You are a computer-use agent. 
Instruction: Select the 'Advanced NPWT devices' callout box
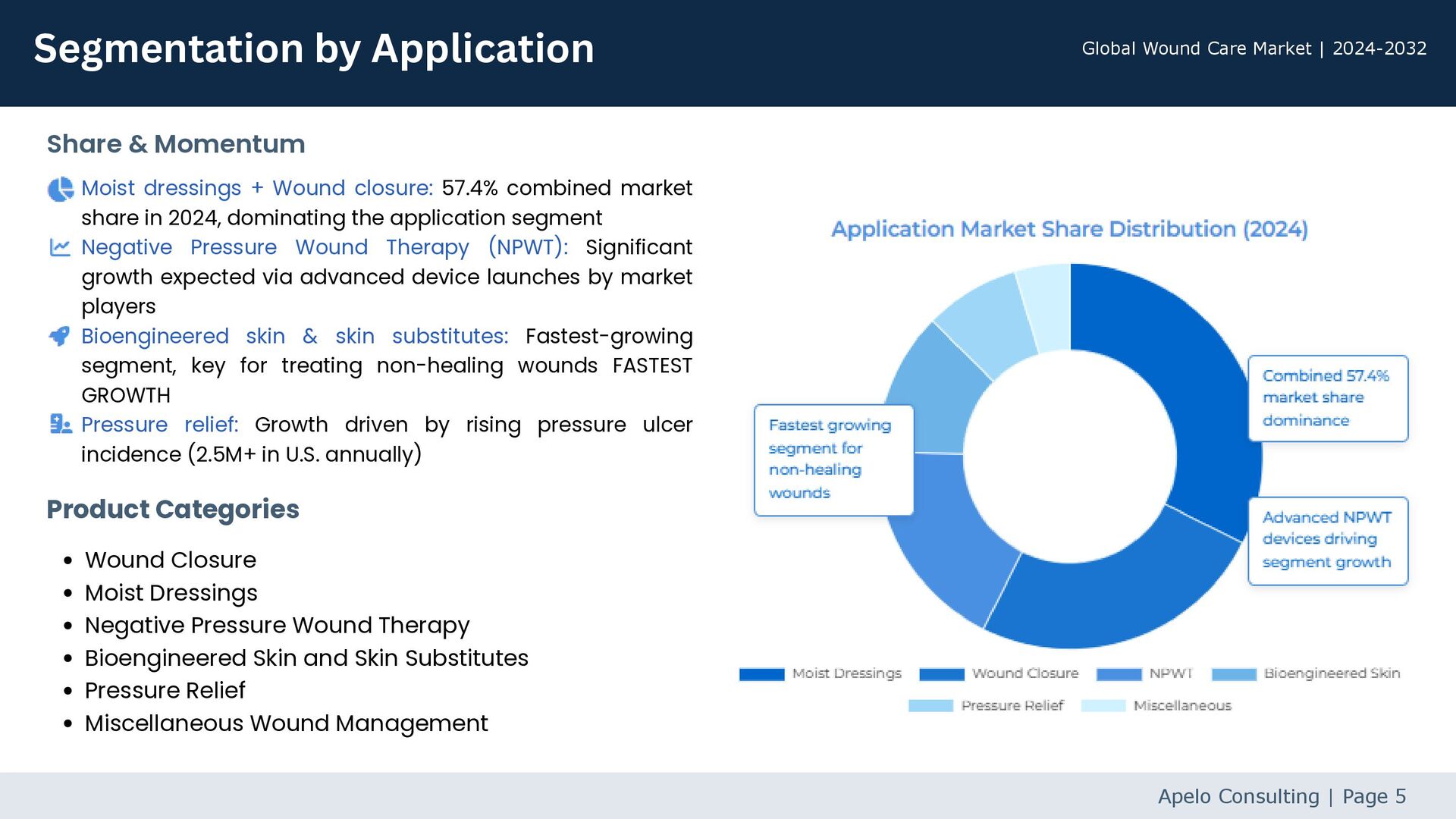(1327, 540)
